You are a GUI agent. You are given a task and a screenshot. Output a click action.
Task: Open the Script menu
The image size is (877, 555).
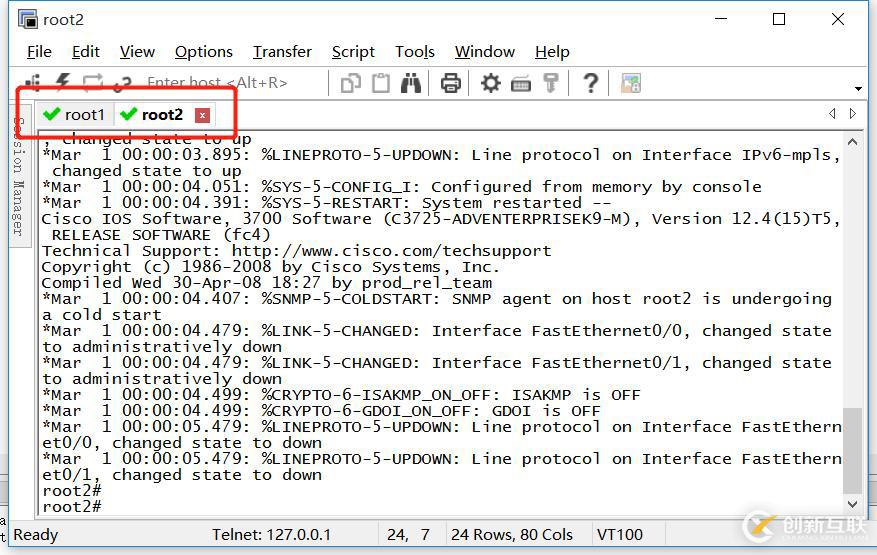point(353,51)
